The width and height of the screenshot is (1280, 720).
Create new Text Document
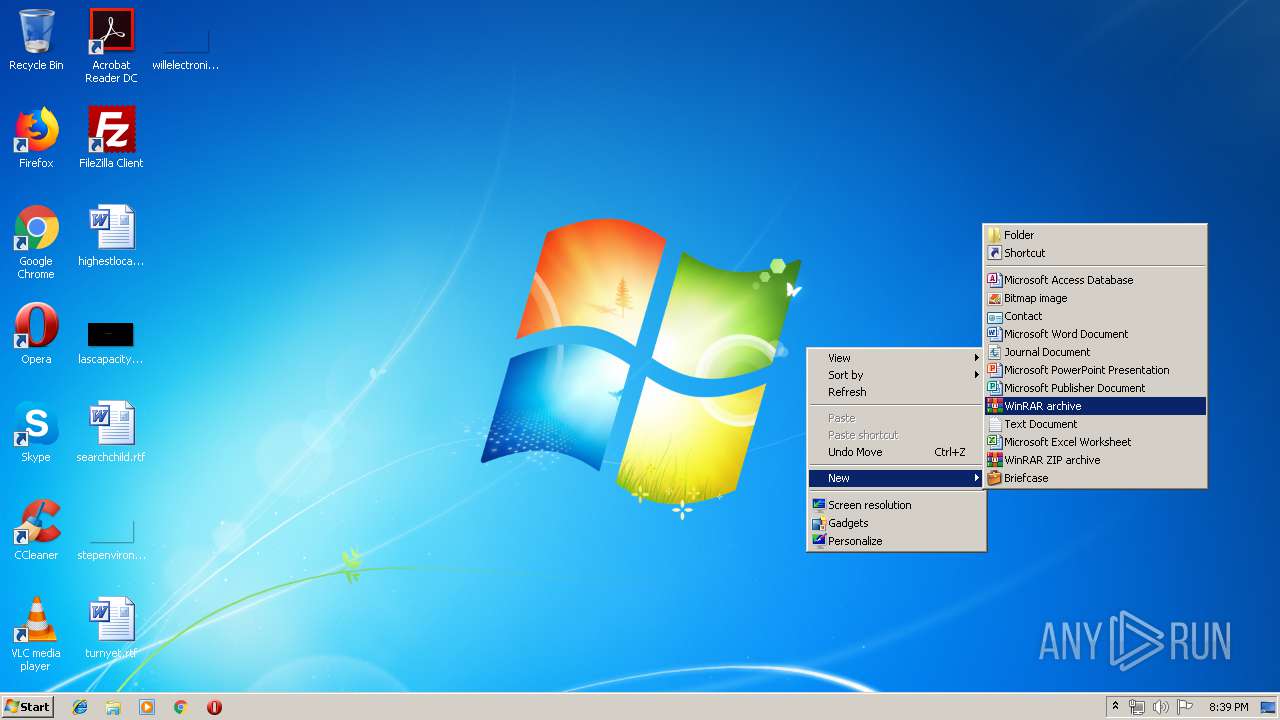1095,424
